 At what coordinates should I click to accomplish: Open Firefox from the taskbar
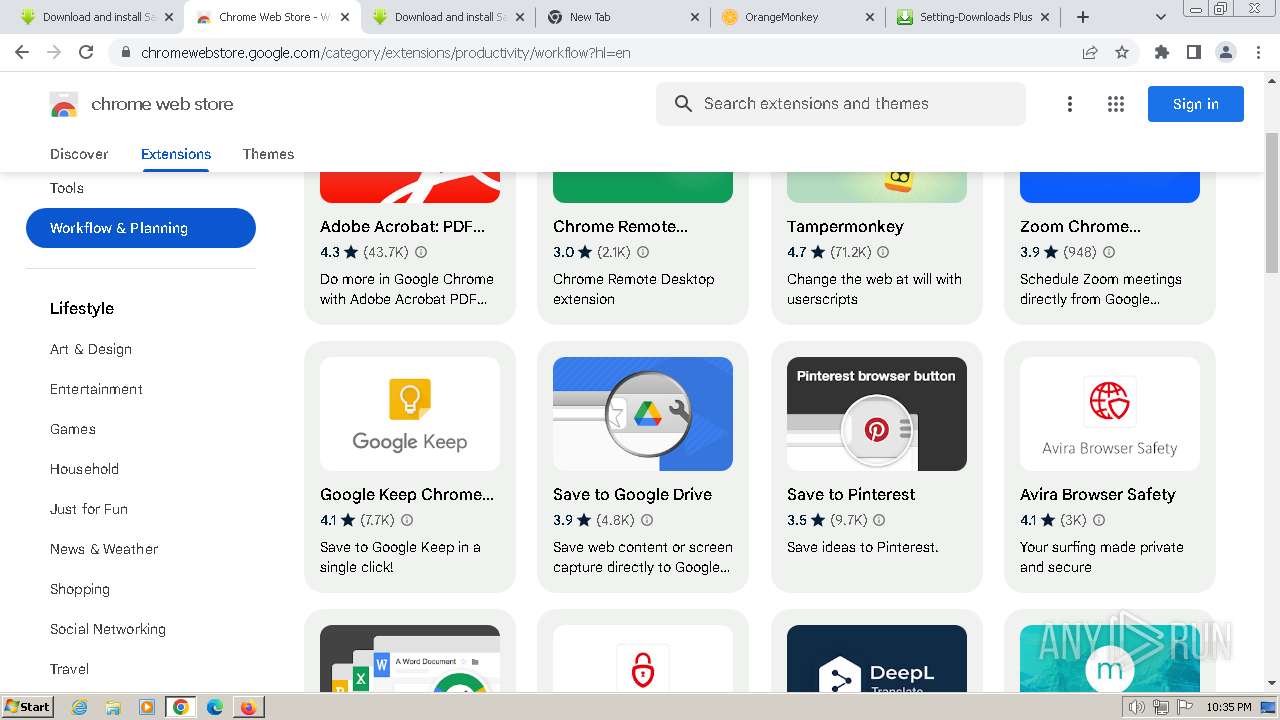click(x=247, y=707)
